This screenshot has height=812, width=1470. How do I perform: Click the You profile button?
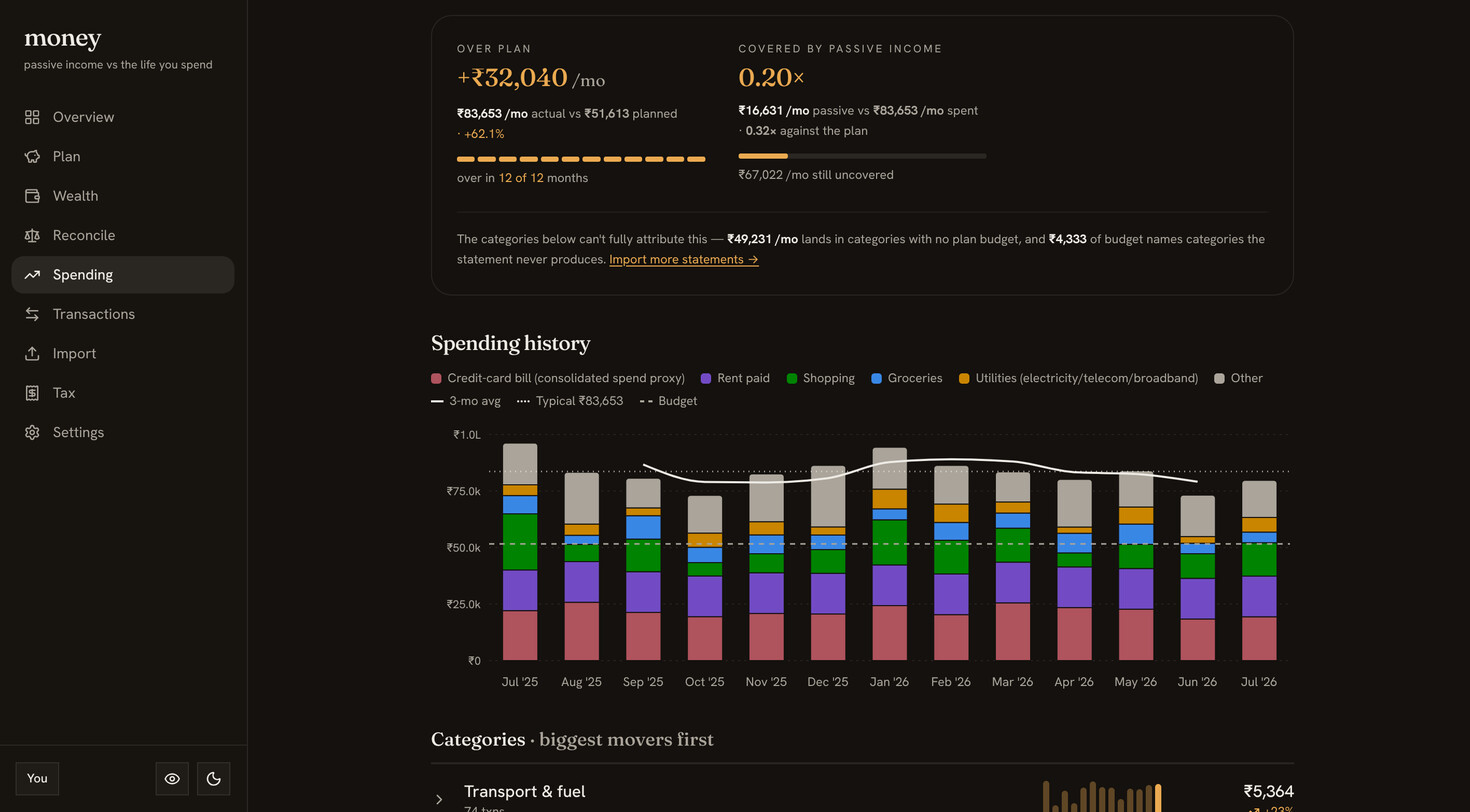(37, 779)
